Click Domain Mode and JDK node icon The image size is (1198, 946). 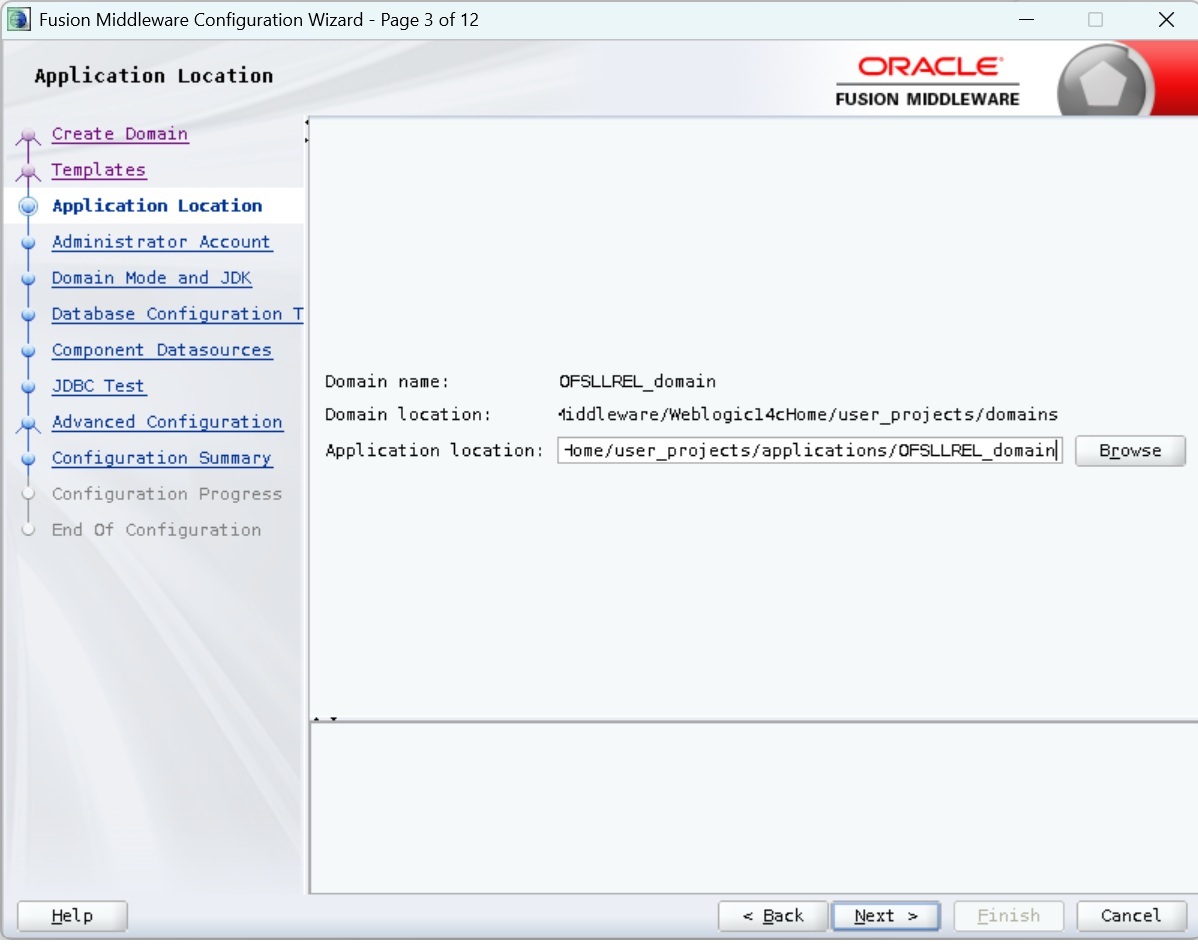click(28, 279)
